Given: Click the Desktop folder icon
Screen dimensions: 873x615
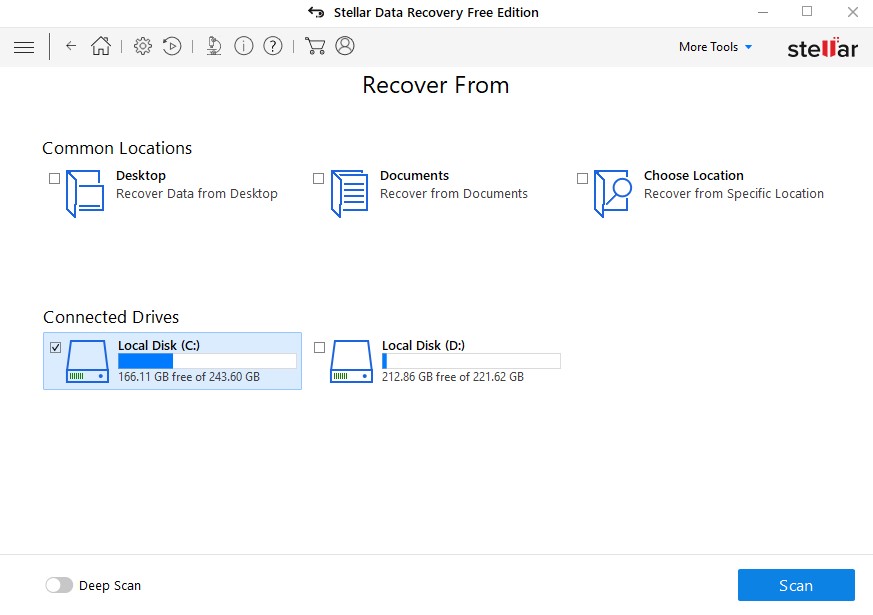Looking at the screenshot, I should point(85,193).
